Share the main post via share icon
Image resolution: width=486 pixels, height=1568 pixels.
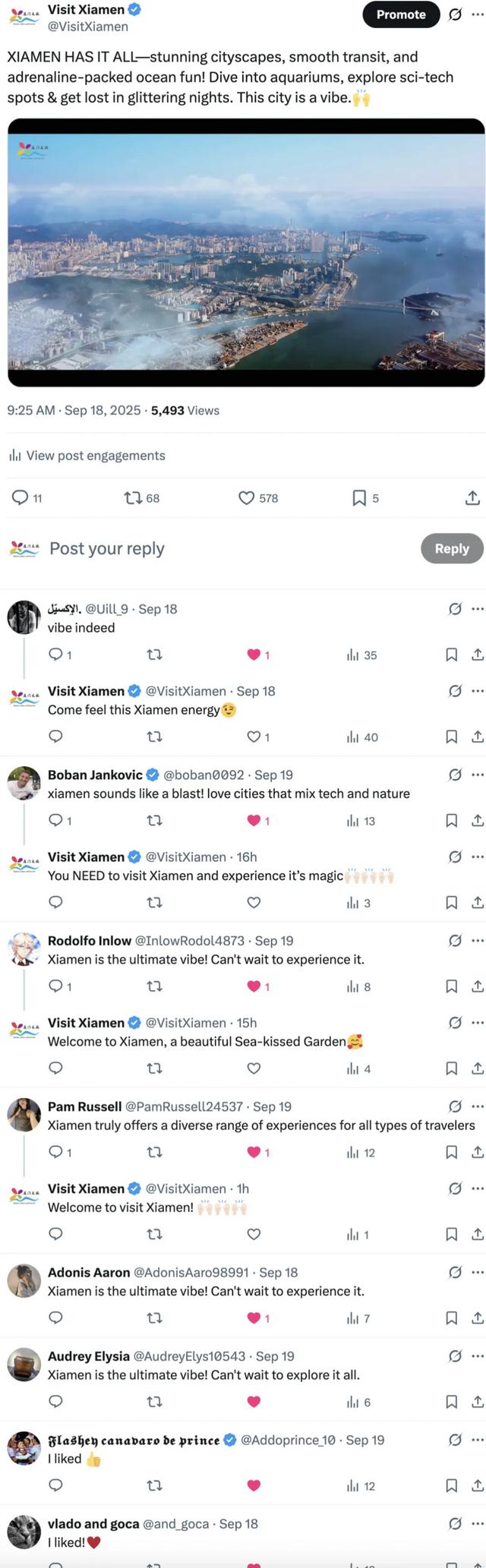pyautogui.click(x=472, y=497)
